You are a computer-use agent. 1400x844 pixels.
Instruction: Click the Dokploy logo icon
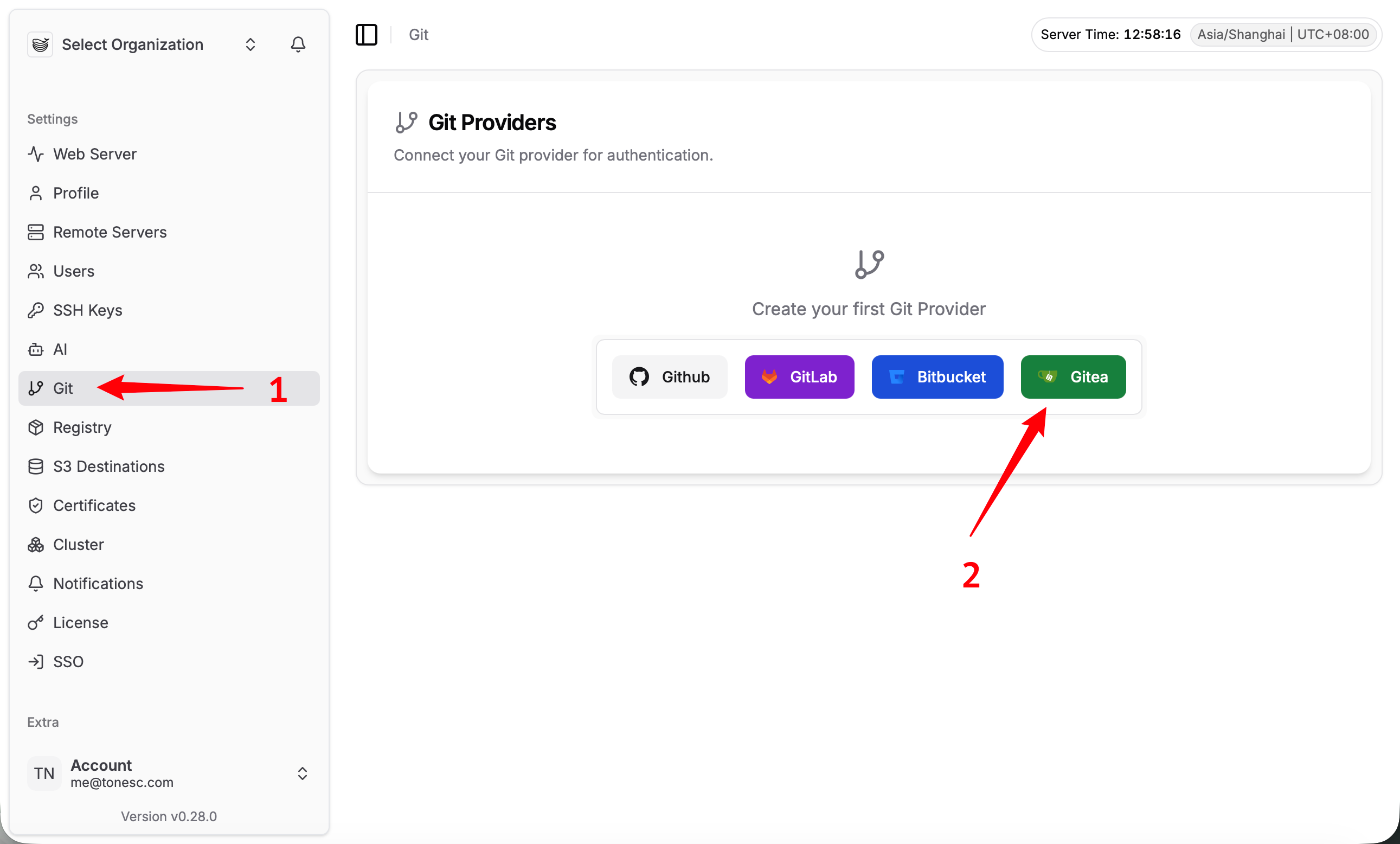[x=40, y=44]
